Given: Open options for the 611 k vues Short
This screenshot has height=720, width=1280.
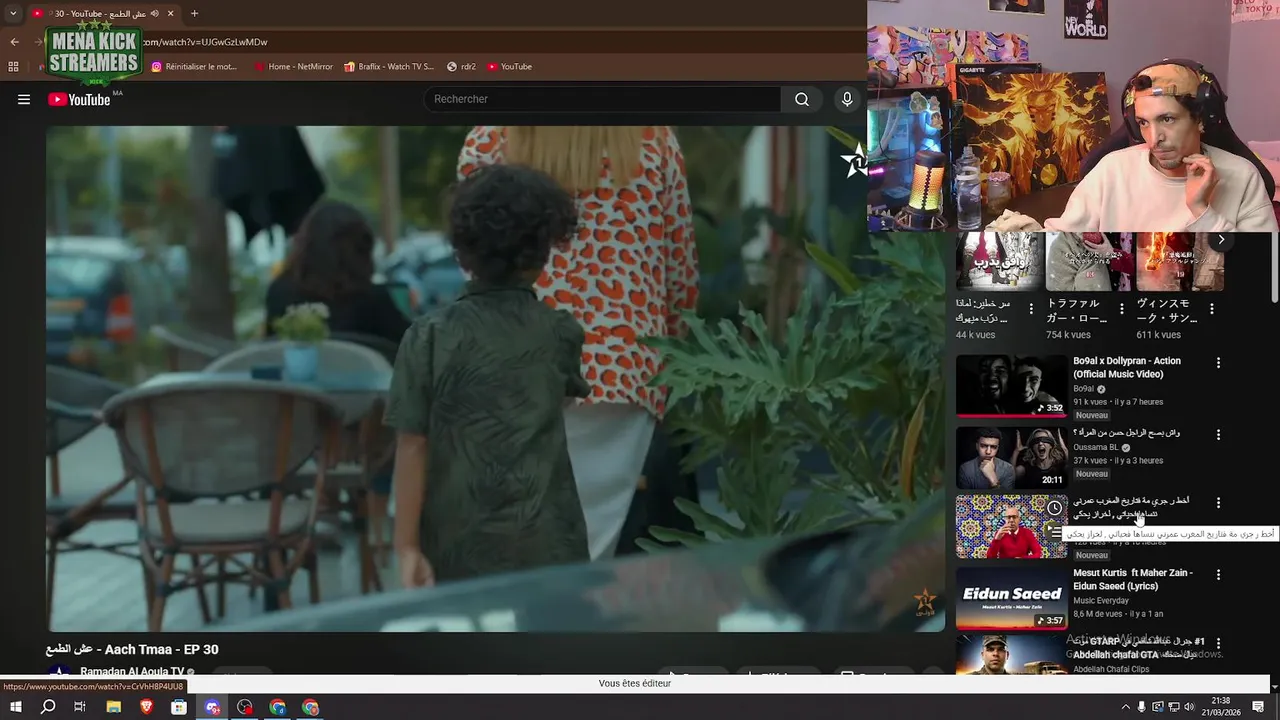Looking at the screenshot, I should (1211, 309).
